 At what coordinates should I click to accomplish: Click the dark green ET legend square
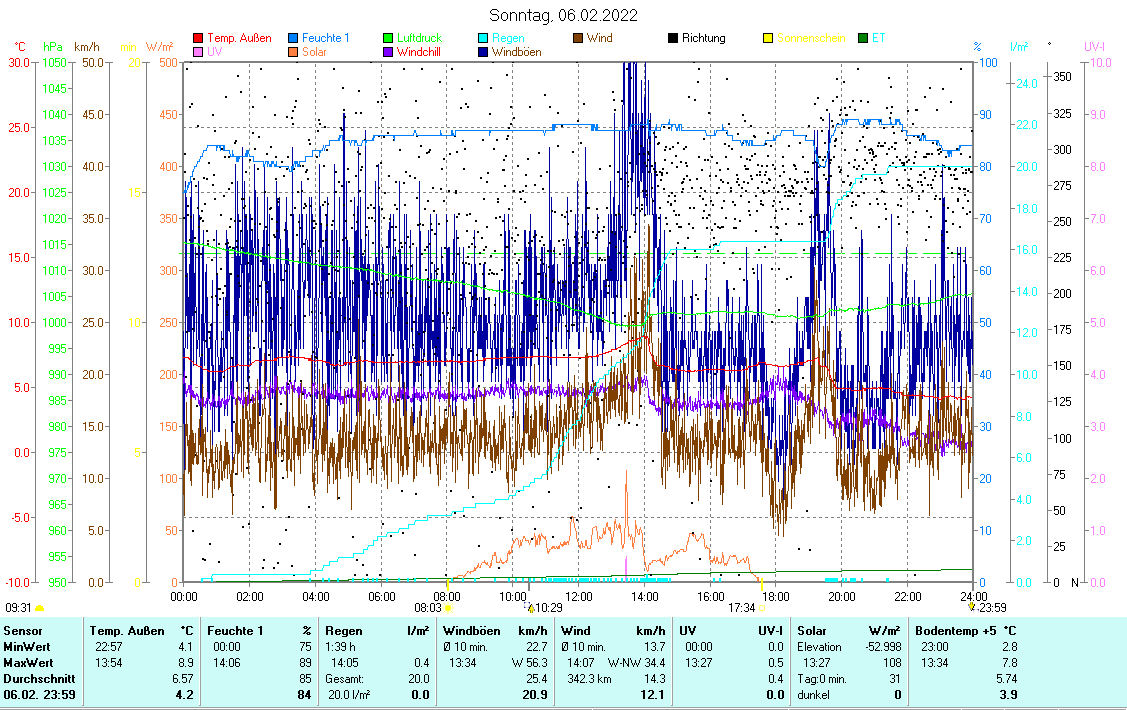coord(863,38)
